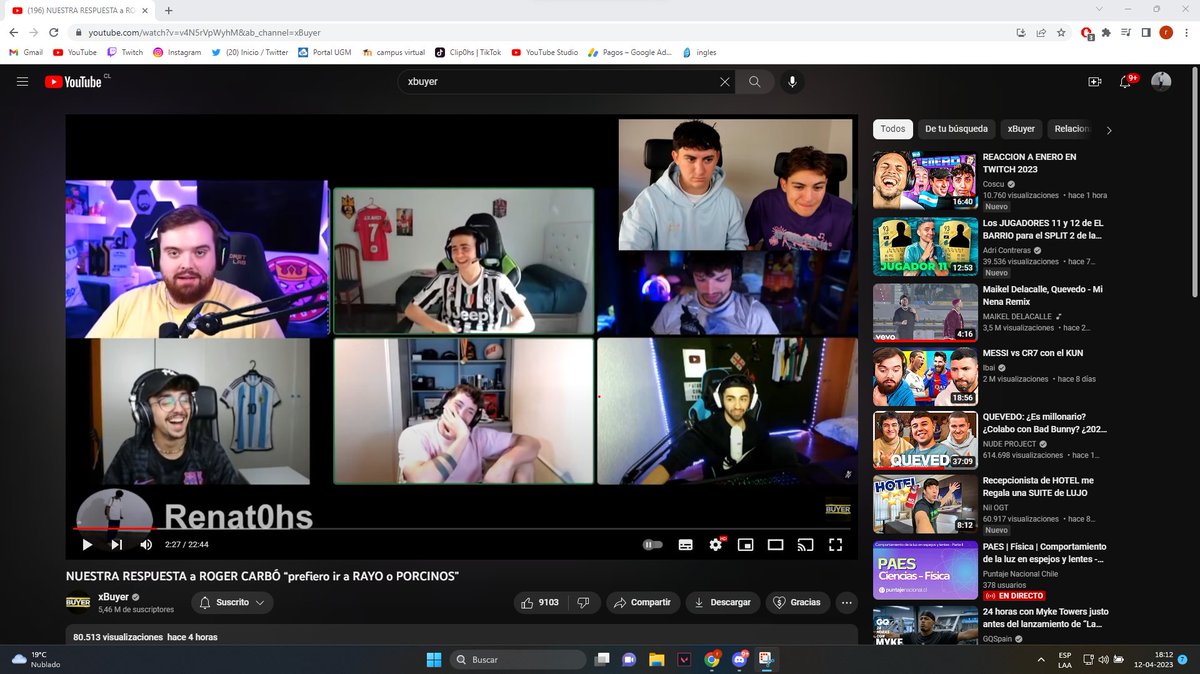Toggle the Chrome side panel
Screen dimensions: 1200x674
point(1144,33)
